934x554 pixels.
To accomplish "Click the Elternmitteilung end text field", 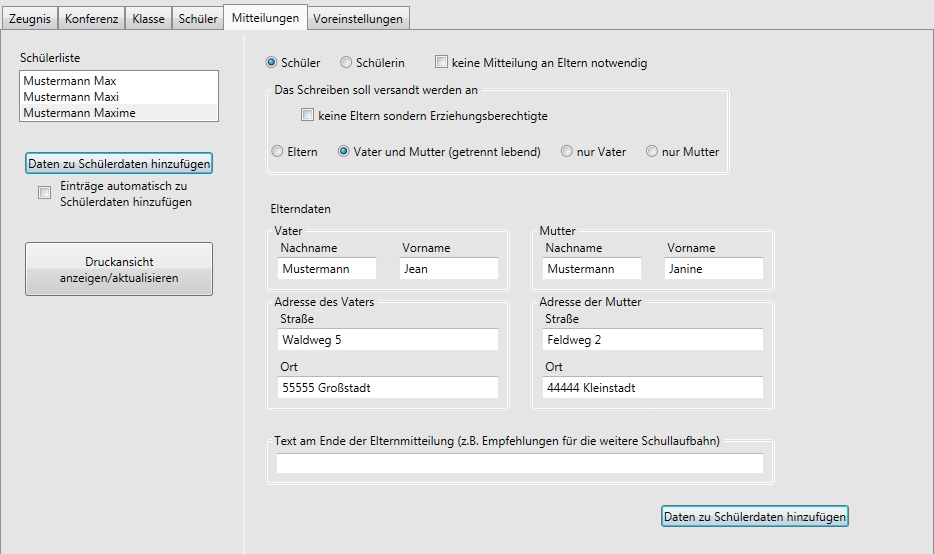I will click(x=519, y=463).
